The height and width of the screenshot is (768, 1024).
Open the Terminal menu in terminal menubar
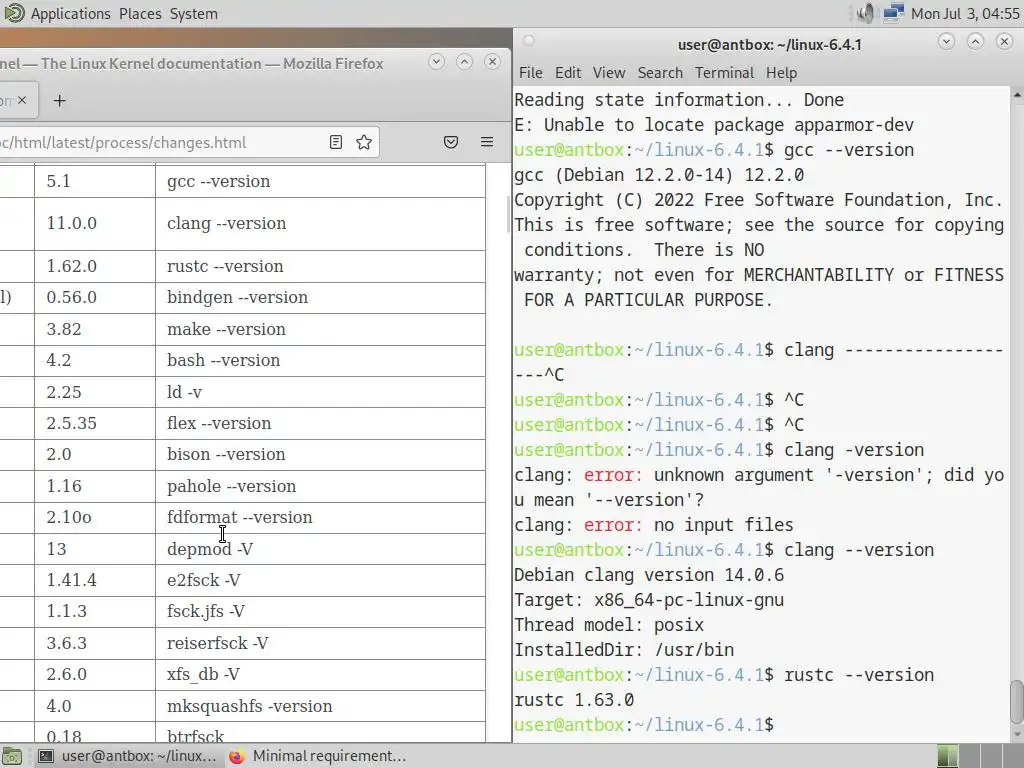[724, 72]
